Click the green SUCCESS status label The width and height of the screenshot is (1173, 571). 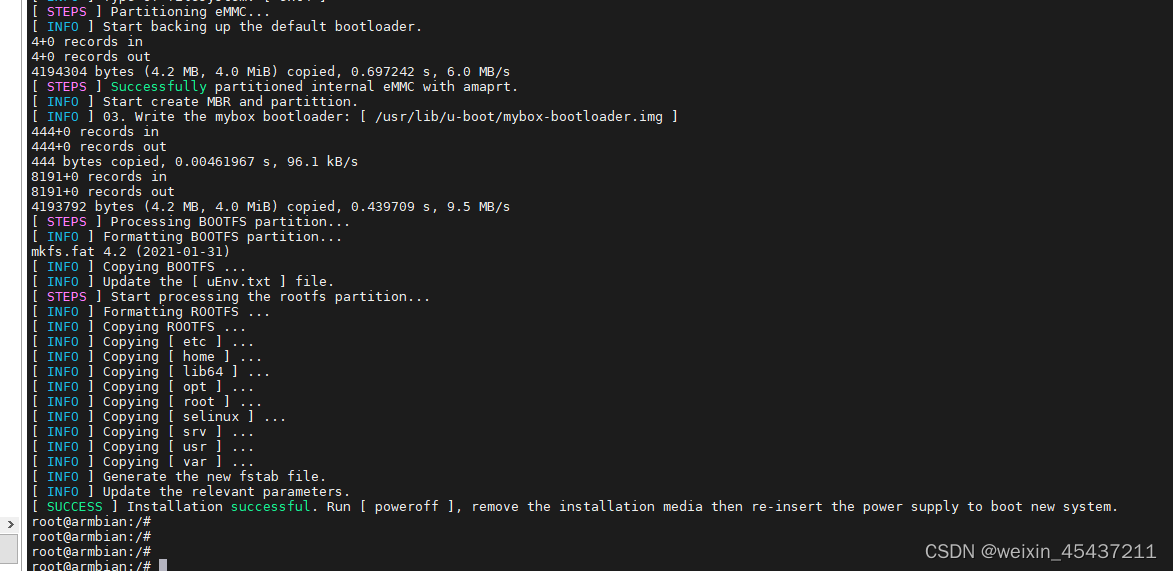[x=75, y=507]
